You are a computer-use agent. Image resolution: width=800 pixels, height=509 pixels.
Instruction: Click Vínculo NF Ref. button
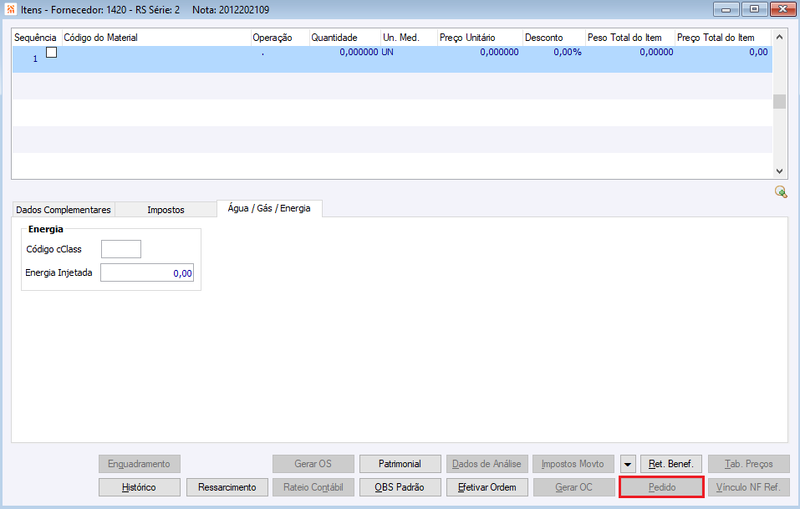(x=748, y=488)
